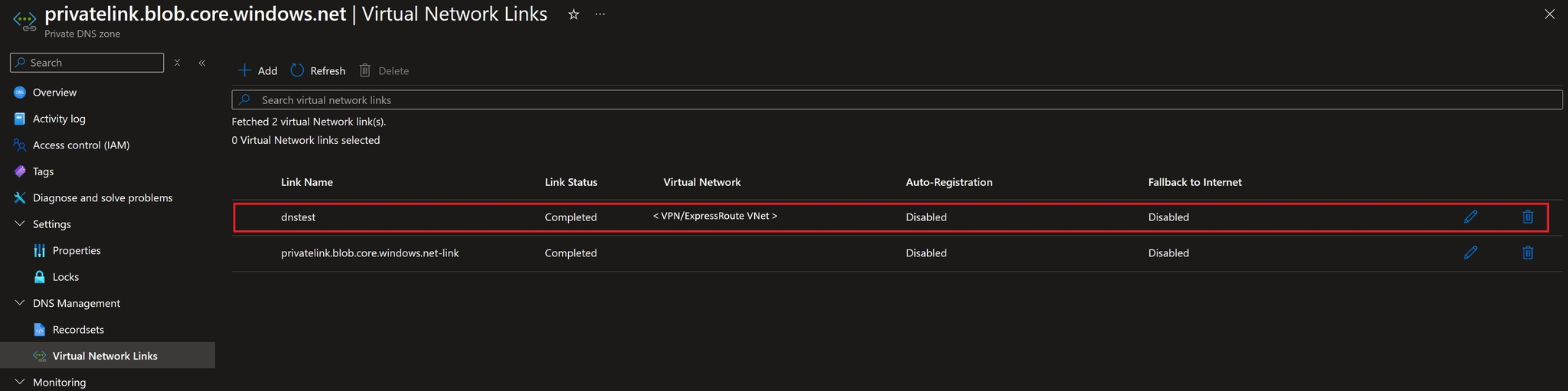Collapse the DNS Management section

[20, 303]
